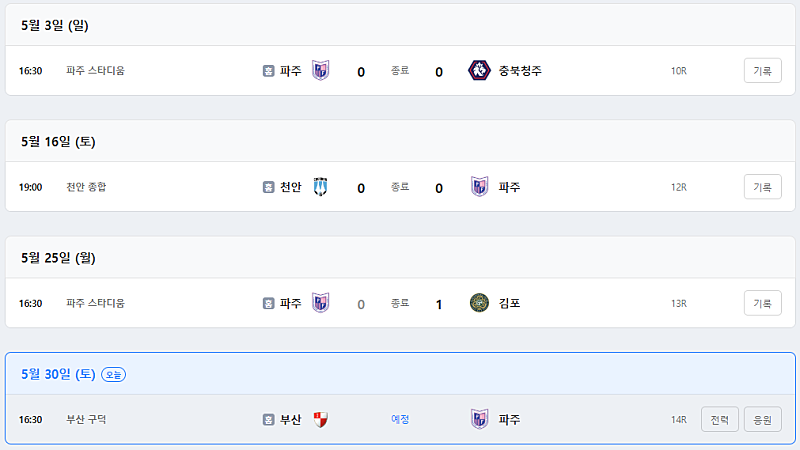The height and width of the screenshot is (450, 800).
Task: Click 부산 team name in 14R match
Action: point(290,420)
